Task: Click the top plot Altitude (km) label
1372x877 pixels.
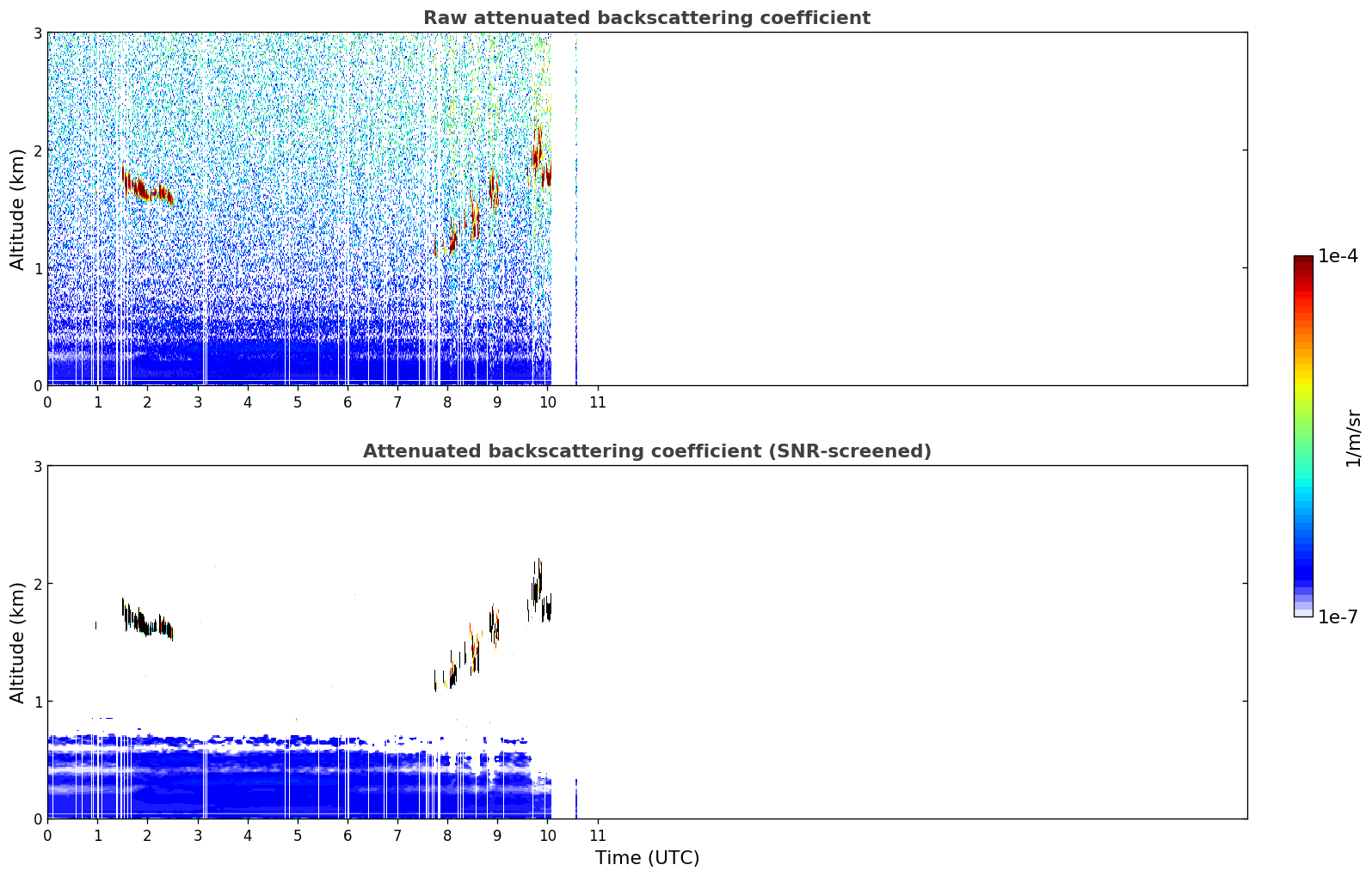Action: point(17,209)
